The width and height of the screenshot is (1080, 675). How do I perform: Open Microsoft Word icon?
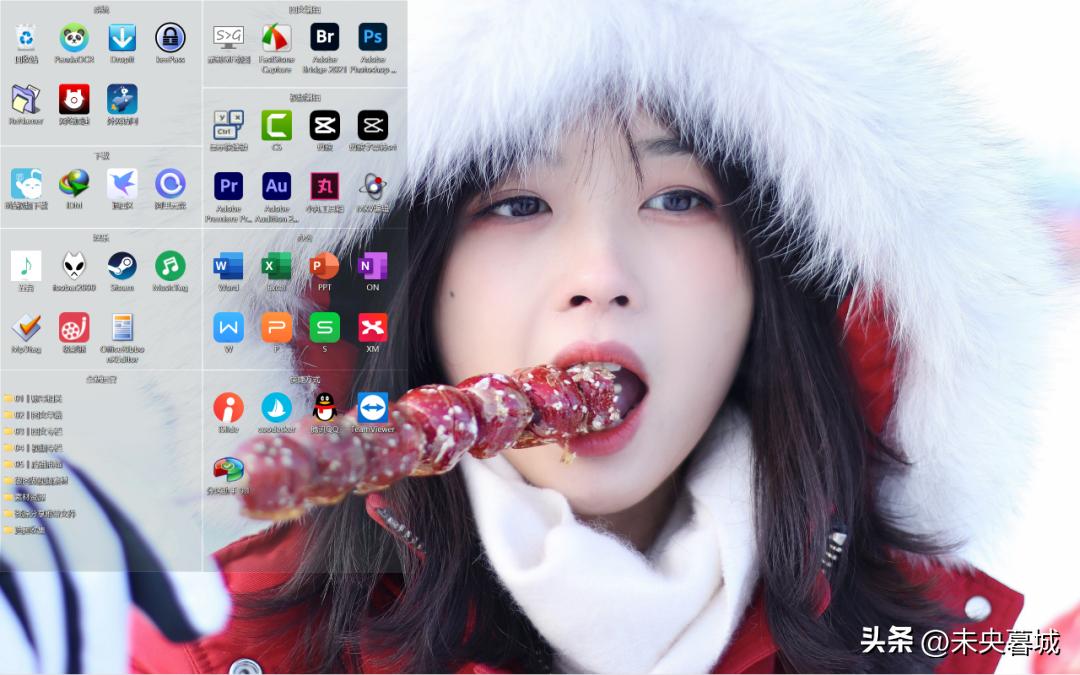tap(228, 266)
